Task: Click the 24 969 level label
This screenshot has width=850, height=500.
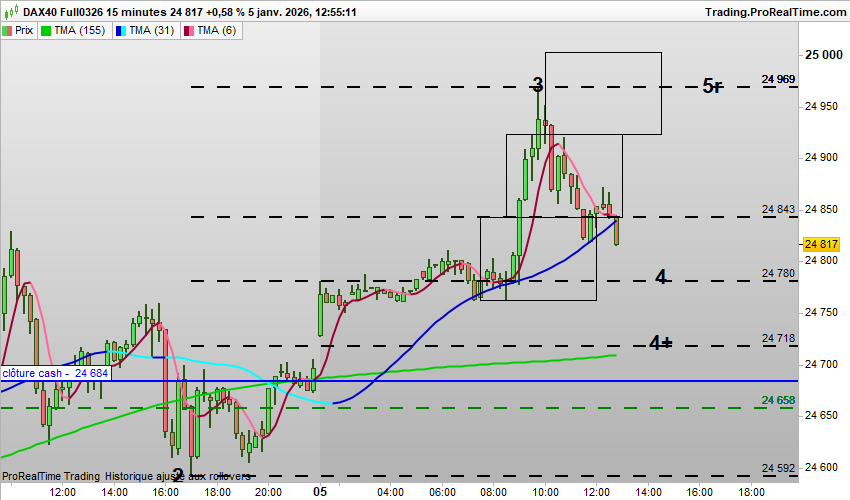Action: click(778, 79)
